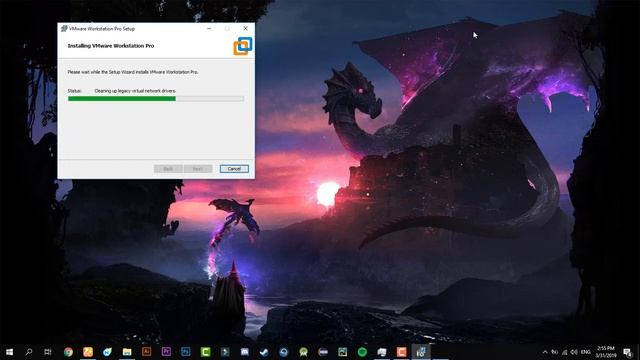Click the 'Cleaning up legacy virtual network drivers' status

pyautogui.click(x=135, y=91)
